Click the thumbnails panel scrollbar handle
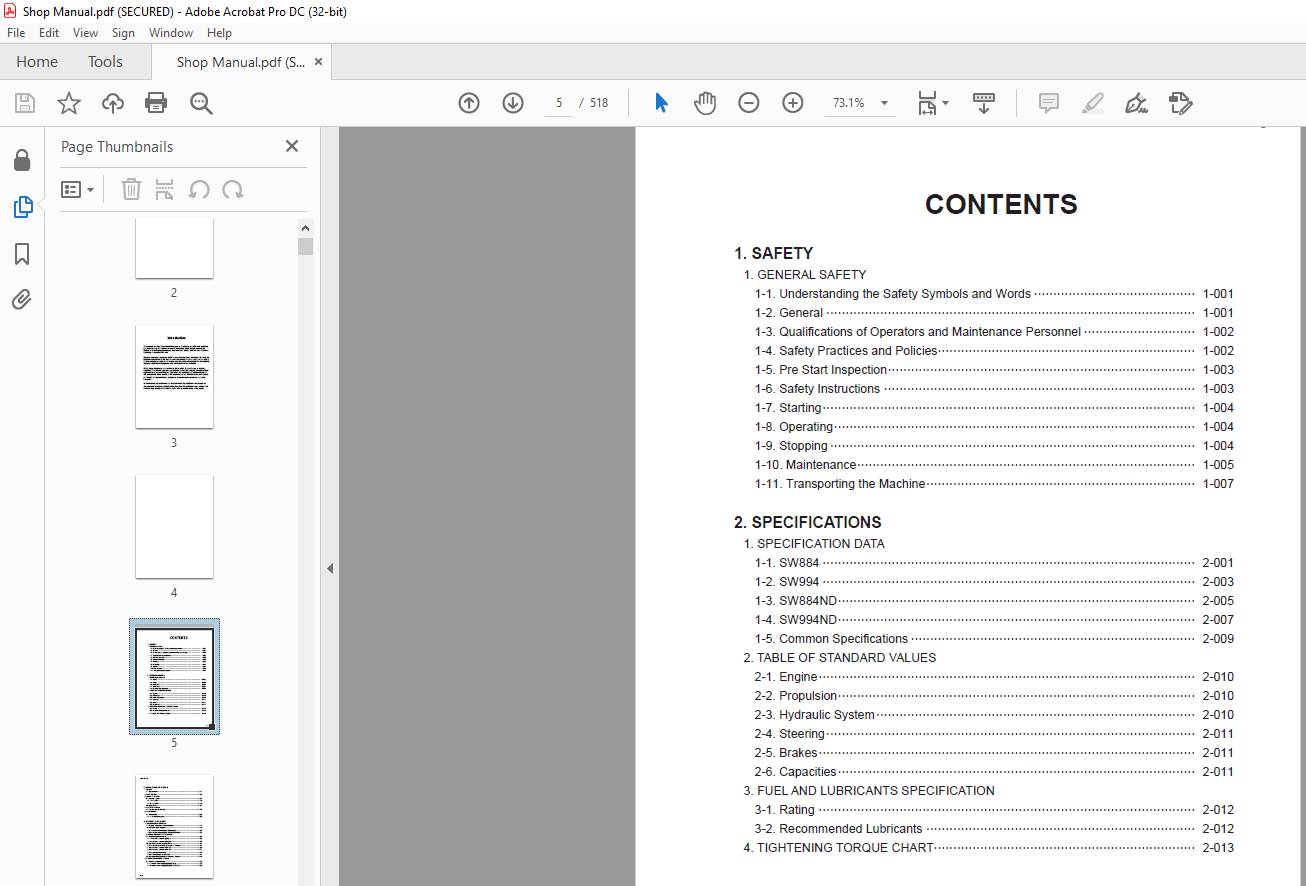The width and height of the screenshot is (1306, 886). click(306, 246)
